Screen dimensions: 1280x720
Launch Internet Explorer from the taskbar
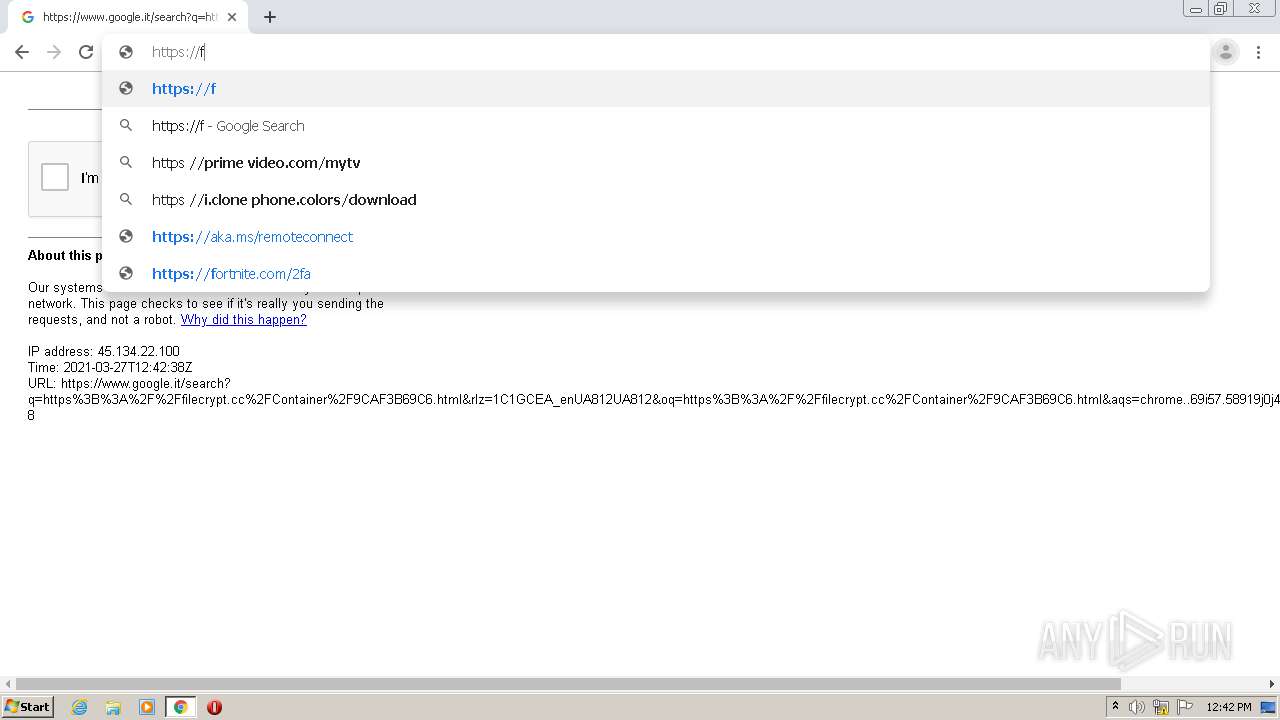pyautogui.click(x=80, y=707)
